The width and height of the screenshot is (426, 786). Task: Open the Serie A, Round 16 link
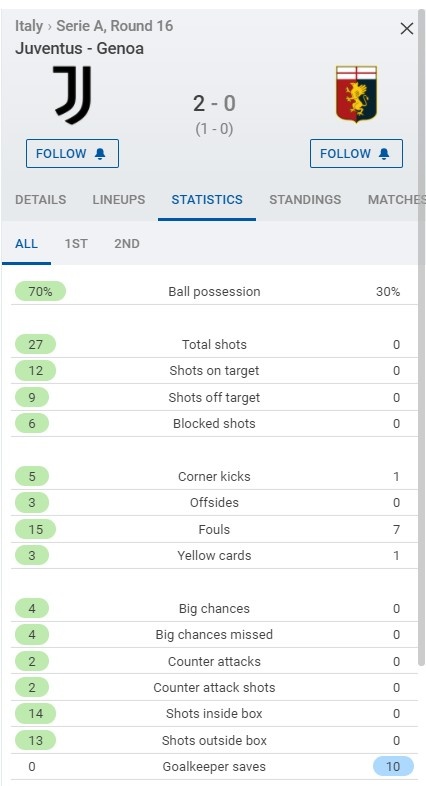(115, 26)
